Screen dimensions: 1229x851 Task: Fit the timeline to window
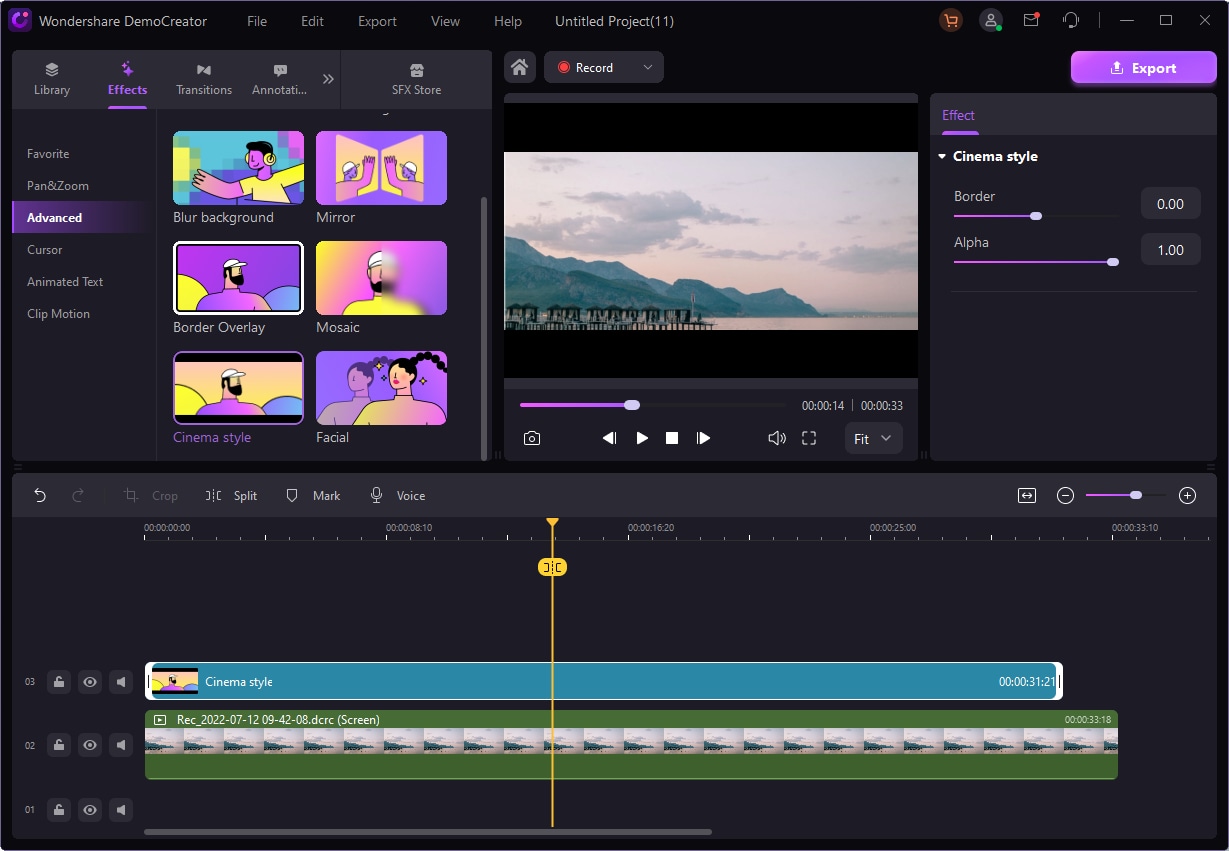point(1027,495)
